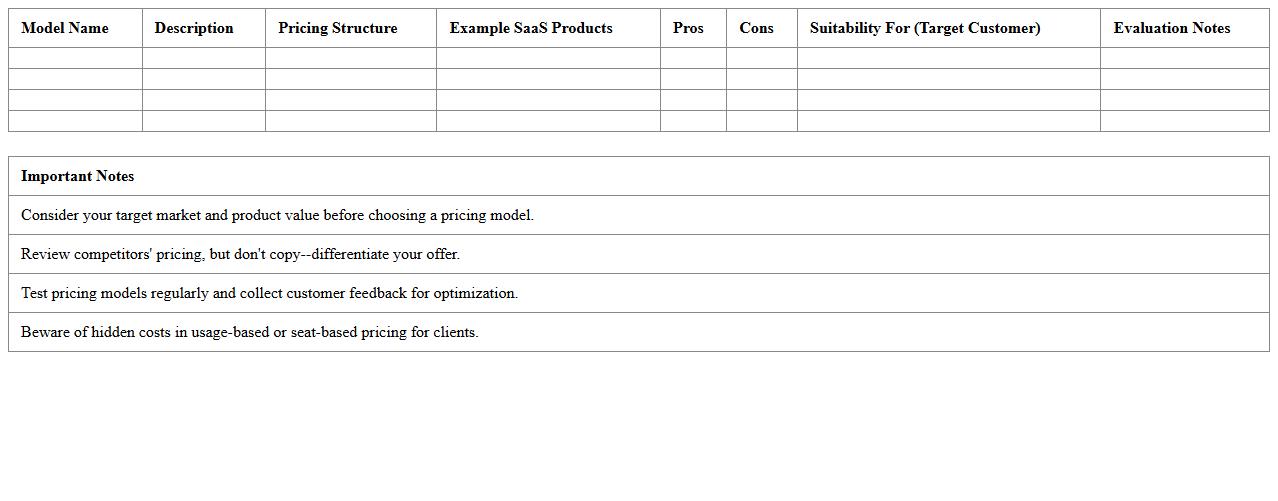Click the Model Name column header
Viewport: 1278px width, 501px height.
coord(65,28)
